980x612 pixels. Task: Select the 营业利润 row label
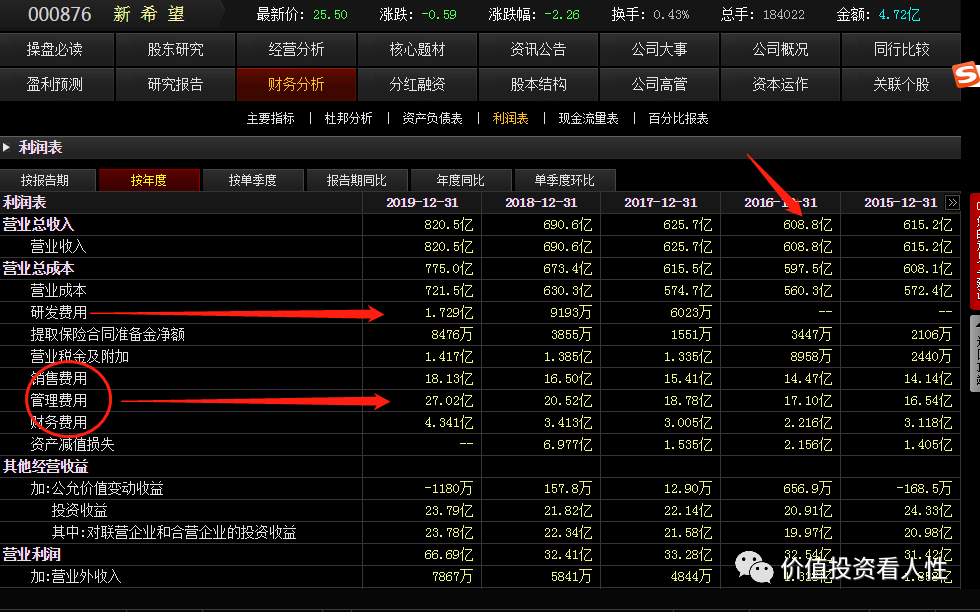click(31, 554)
